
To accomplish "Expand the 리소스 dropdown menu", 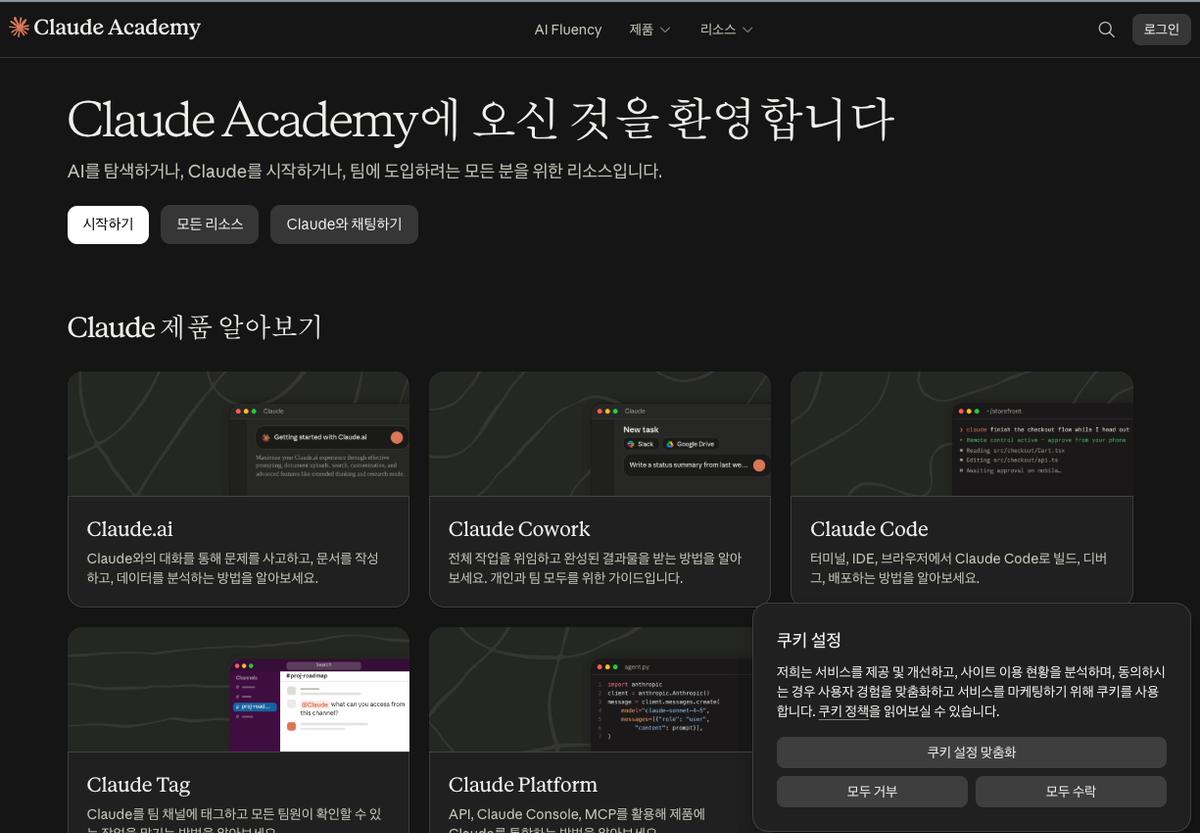I will click(727, 30).
